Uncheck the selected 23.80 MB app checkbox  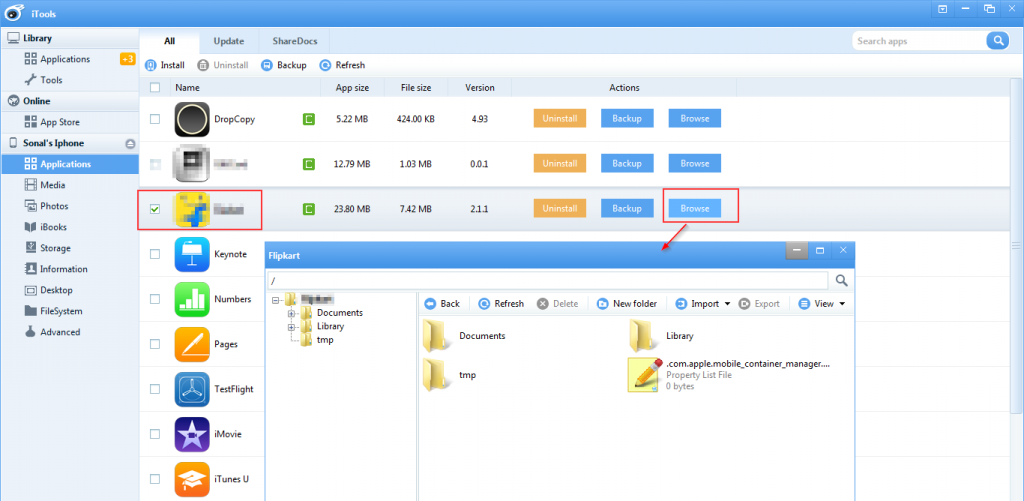click(x=155, y=209)
